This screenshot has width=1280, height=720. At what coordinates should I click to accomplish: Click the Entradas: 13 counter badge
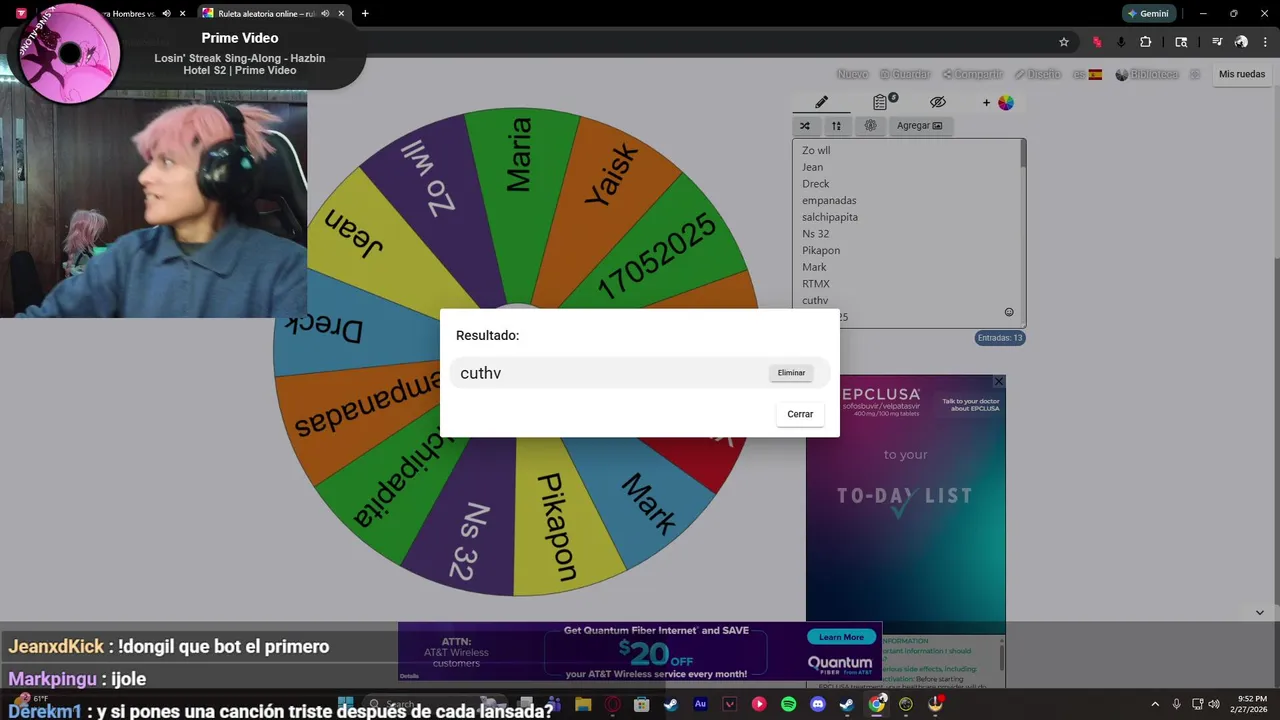pyautogui.click(x=1000, y=338)
